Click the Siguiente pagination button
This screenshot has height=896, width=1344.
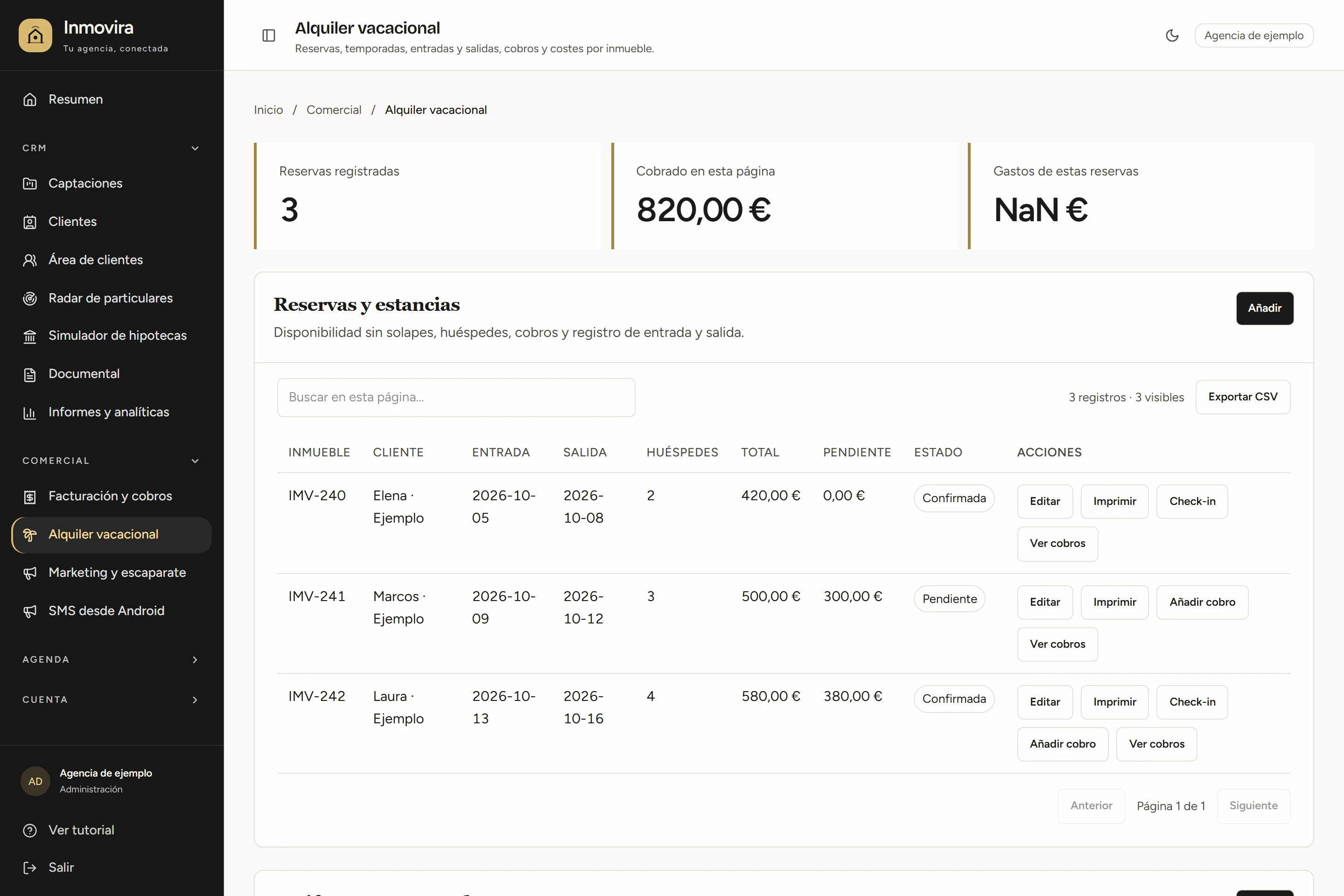coord(1253,806)
